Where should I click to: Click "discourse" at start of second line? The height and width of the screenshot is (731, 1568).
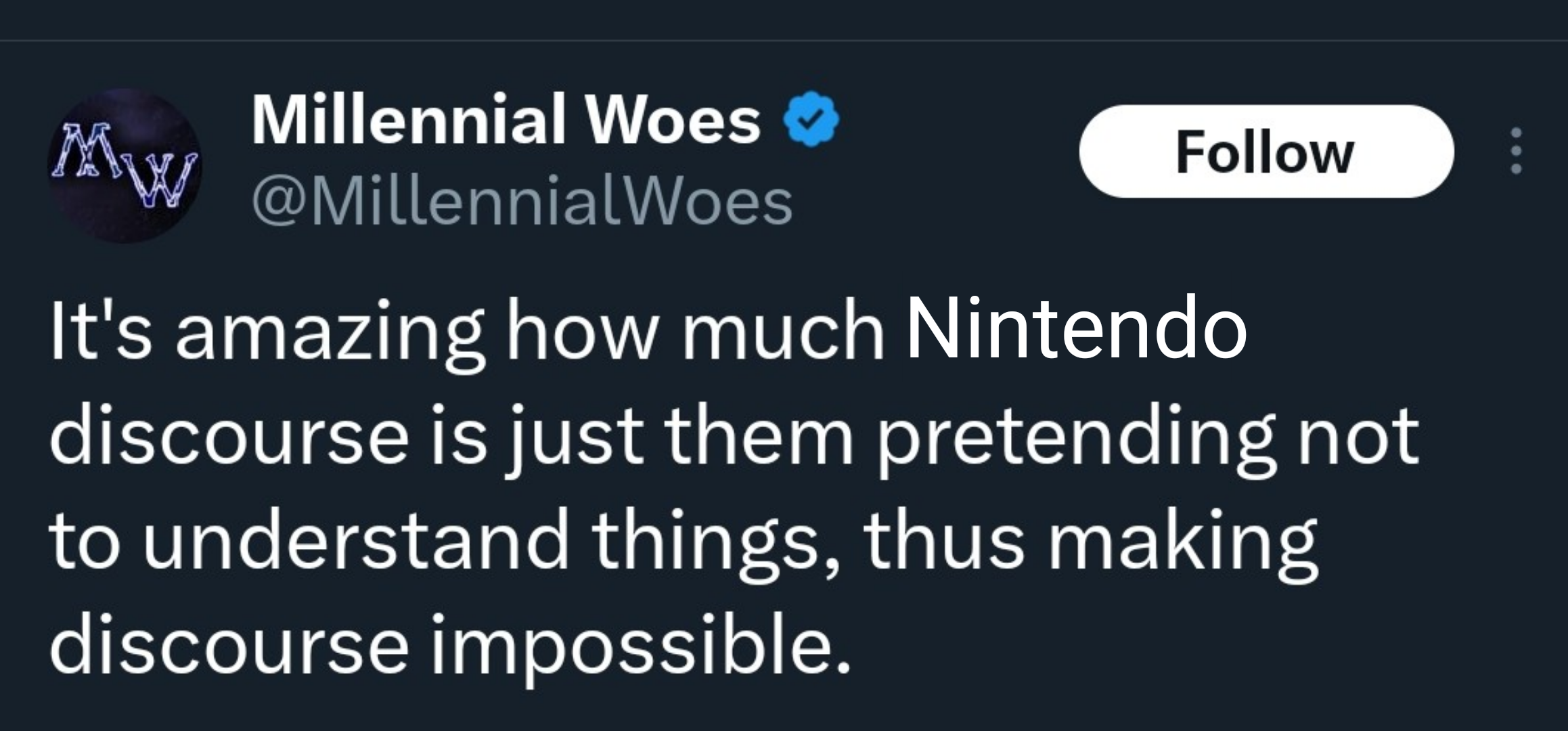pos(229,435)
